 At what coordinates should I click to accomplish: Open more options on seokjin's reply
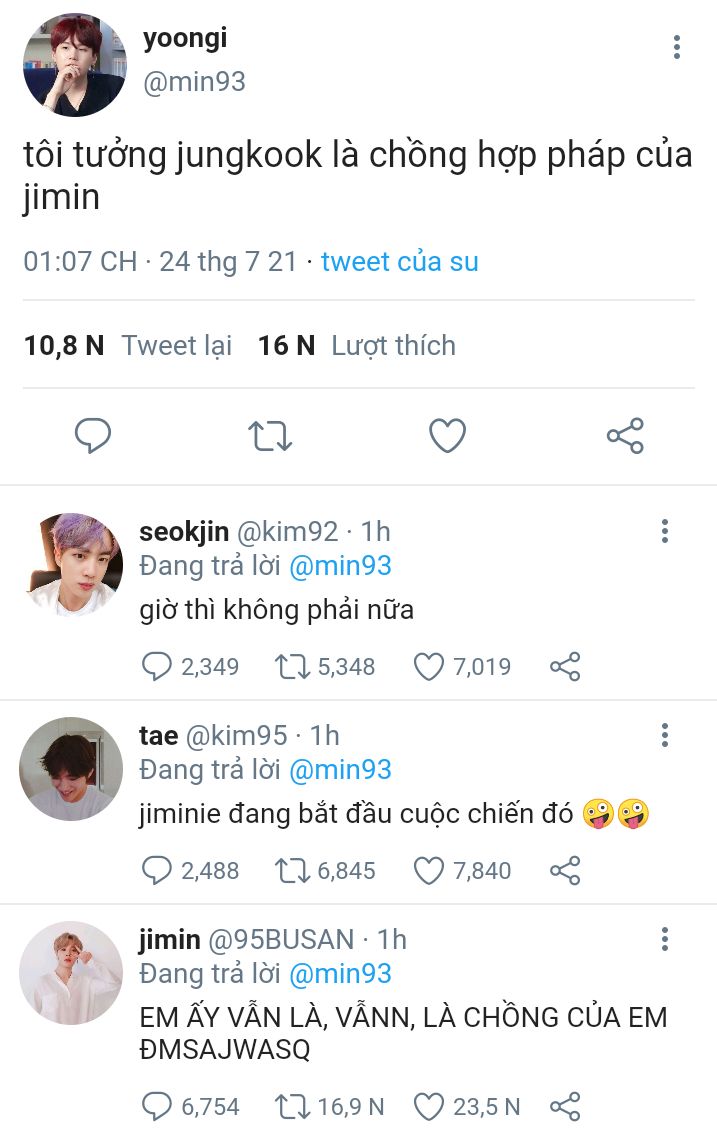[664, 531]
